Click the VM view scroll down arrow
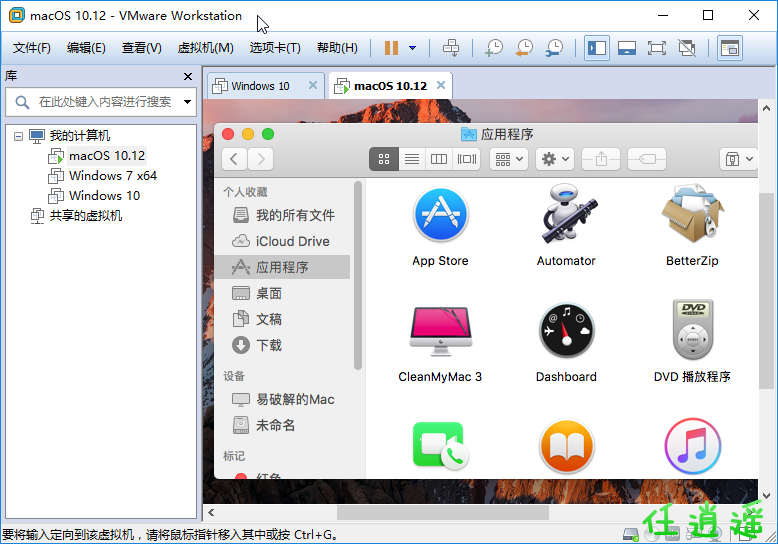Viewport: 778px width, 544px height. click(766, 496)
